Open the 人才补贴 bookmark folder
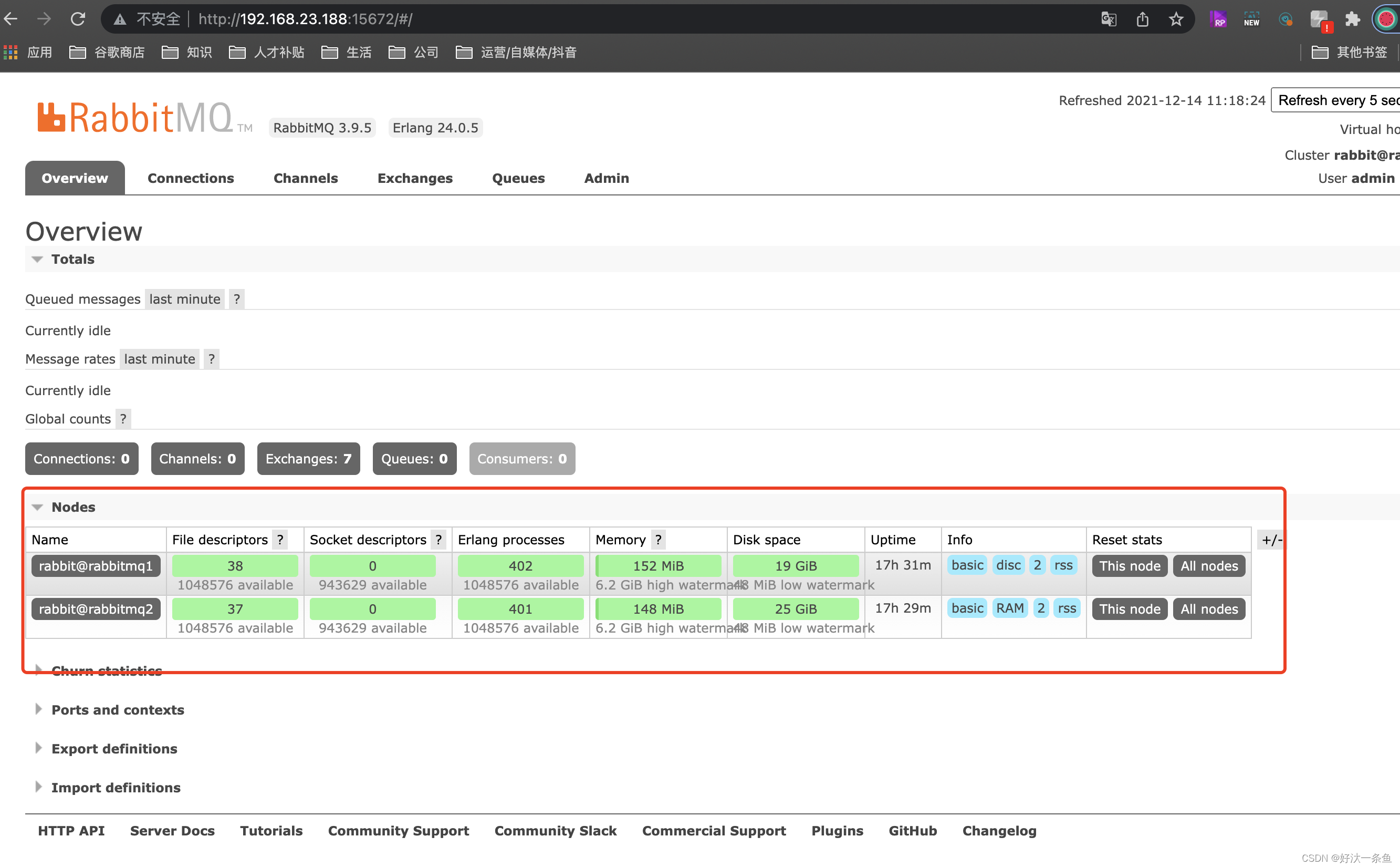The height and width of the screenshot is (868, 1400). 266,52
